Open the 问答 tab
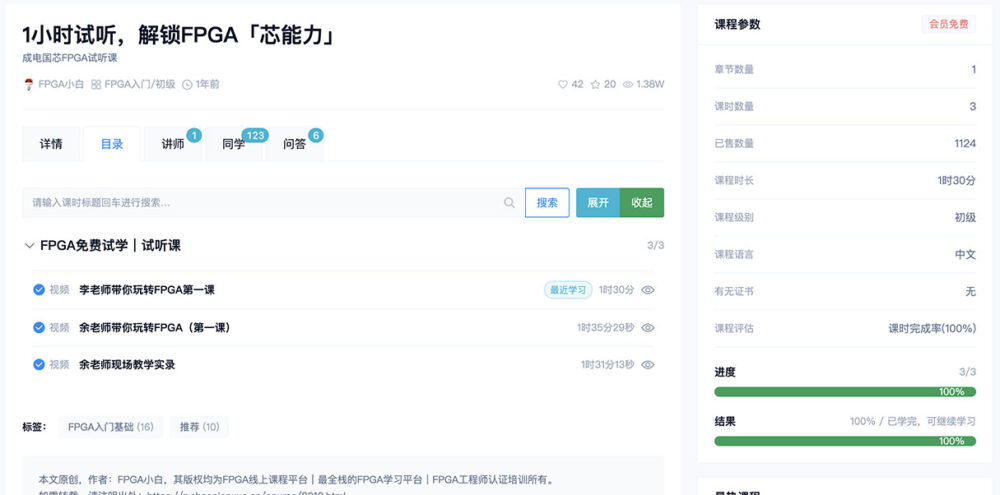Screen dimensions: 1000x495 [x=294, y=144]
